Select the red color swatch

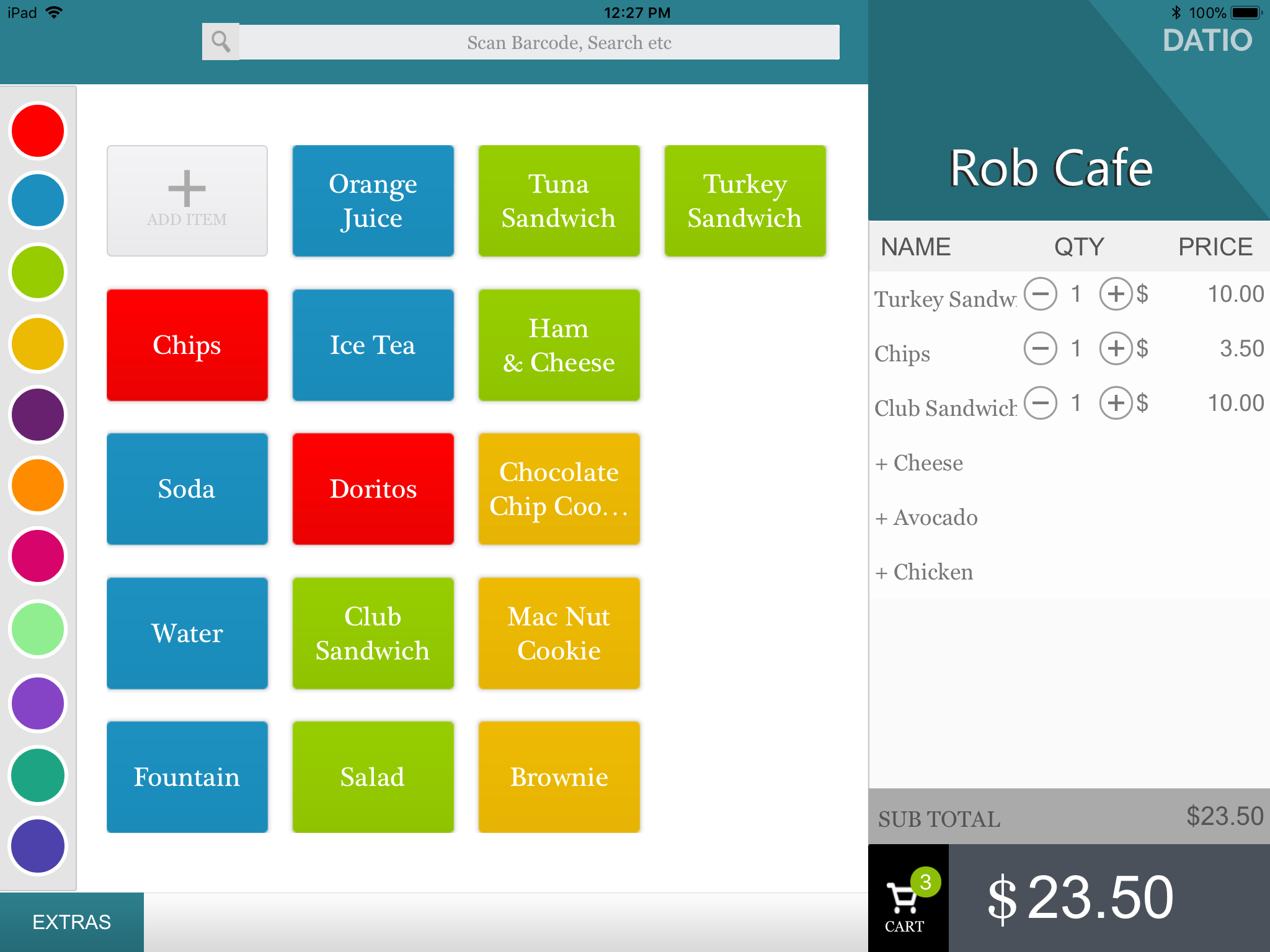tap(37, 131)
